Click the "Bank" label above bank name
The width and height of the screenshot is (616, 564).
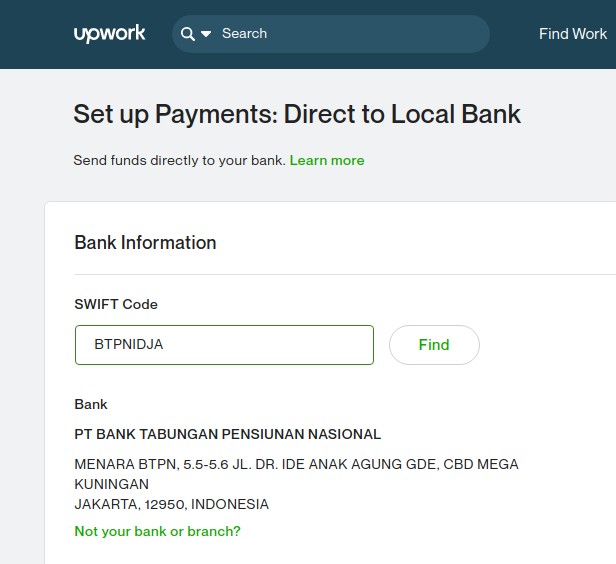91,404
